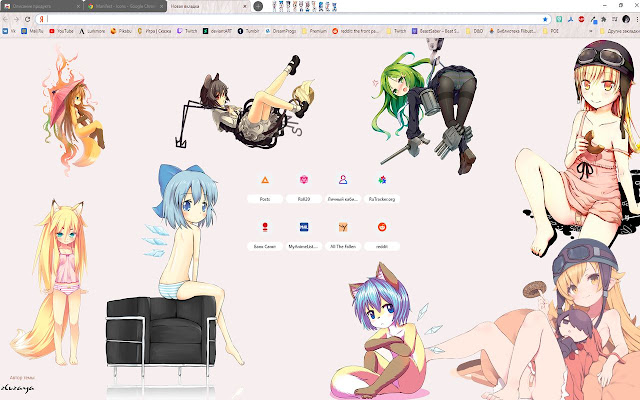Open the Lurkmore bookmark
Viewport: 640px width, 400px height.
click(x=92, y=31)
